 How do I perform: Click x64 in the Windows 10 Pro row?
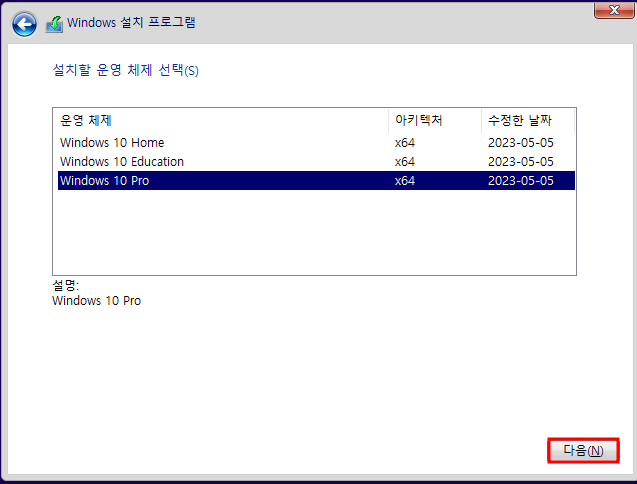point(405,180)
